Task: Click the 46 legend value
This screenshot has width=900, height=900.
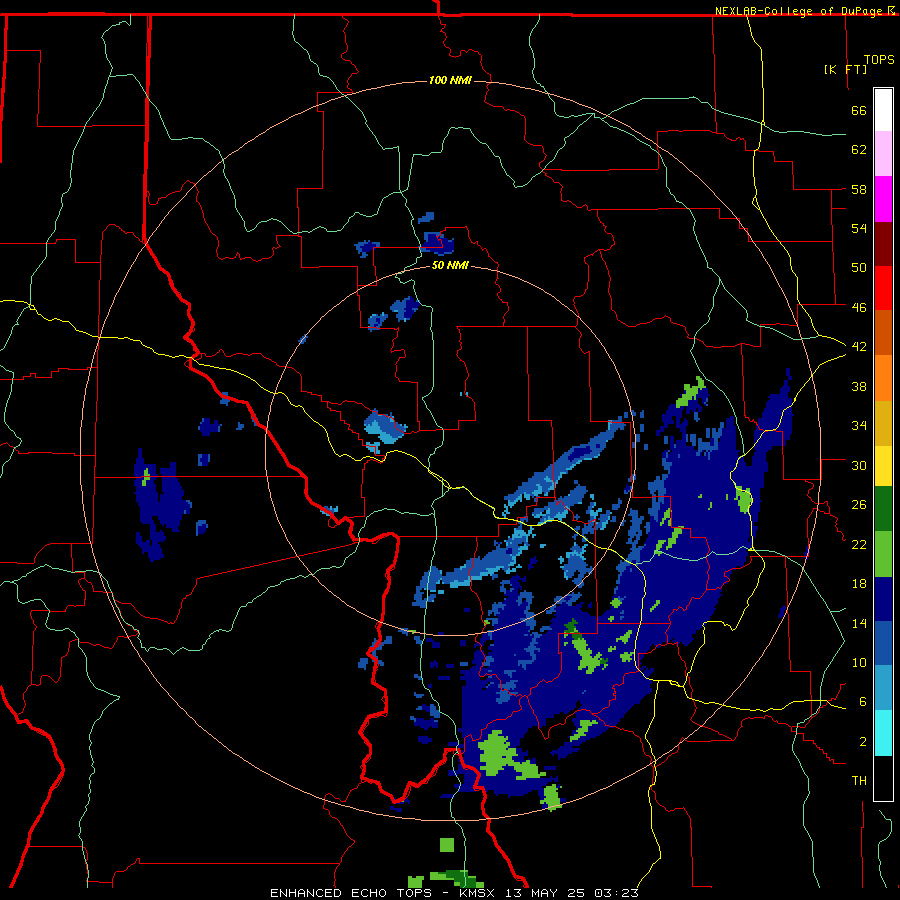Action: (859, 307)
